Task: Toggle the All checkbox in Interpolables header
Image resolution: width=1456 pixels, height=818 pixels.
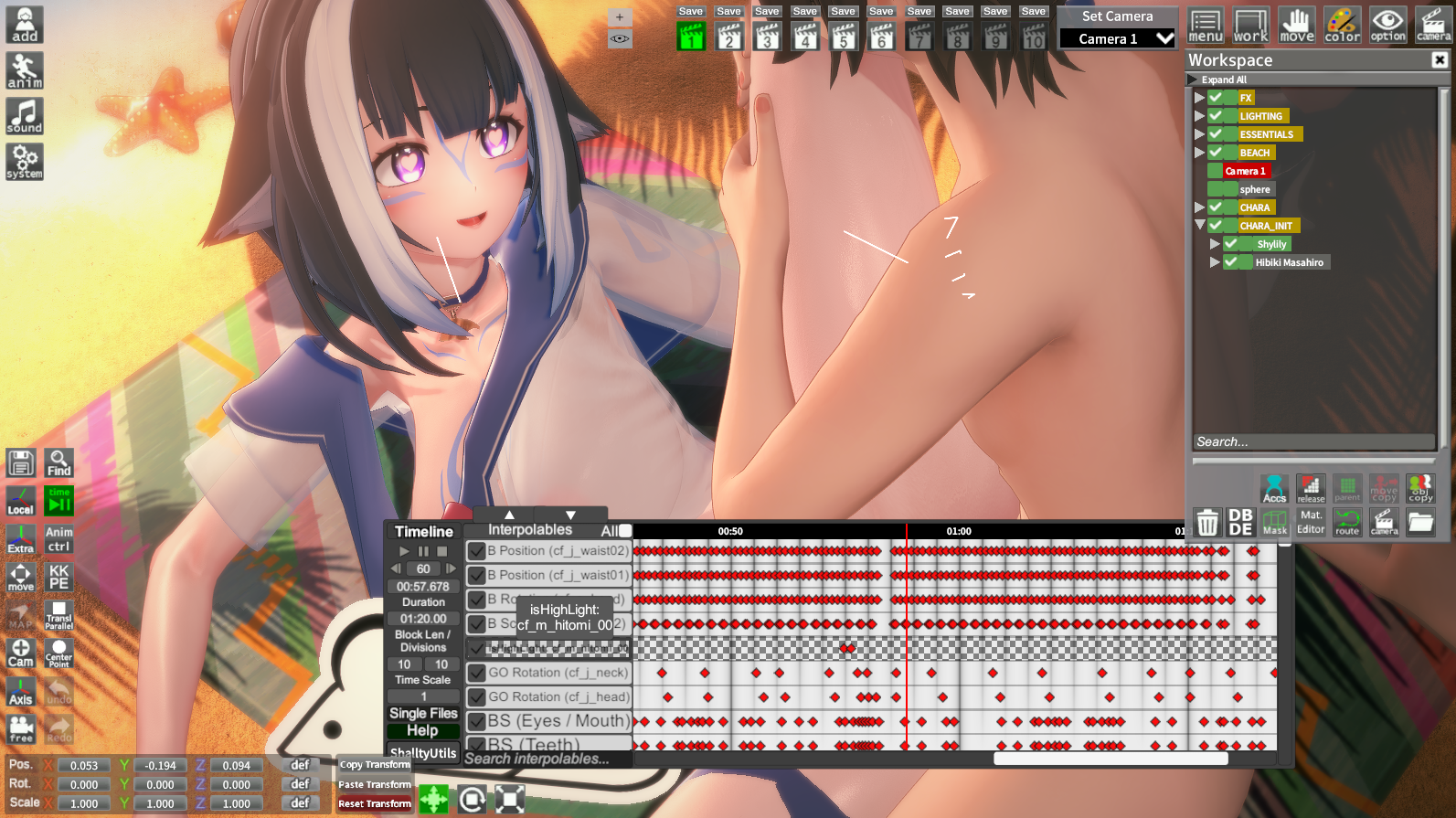Action: (x=625, y=530)
